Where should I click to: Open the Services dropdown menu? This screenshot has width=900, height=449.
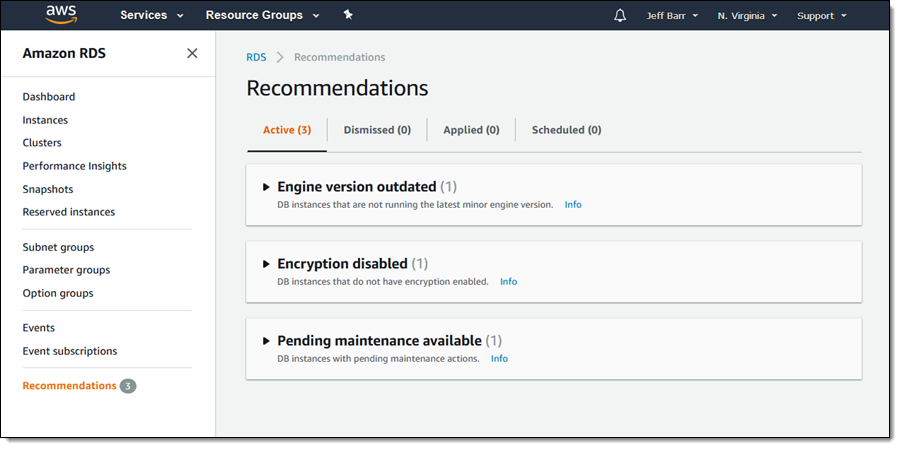(x=151, y=16)
